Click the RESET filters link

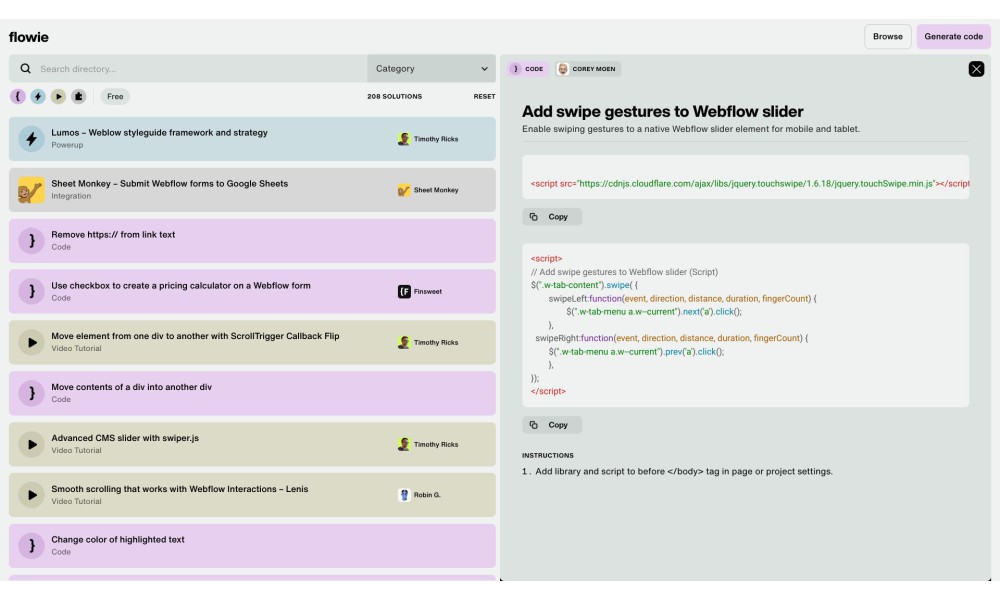[484, 96]
